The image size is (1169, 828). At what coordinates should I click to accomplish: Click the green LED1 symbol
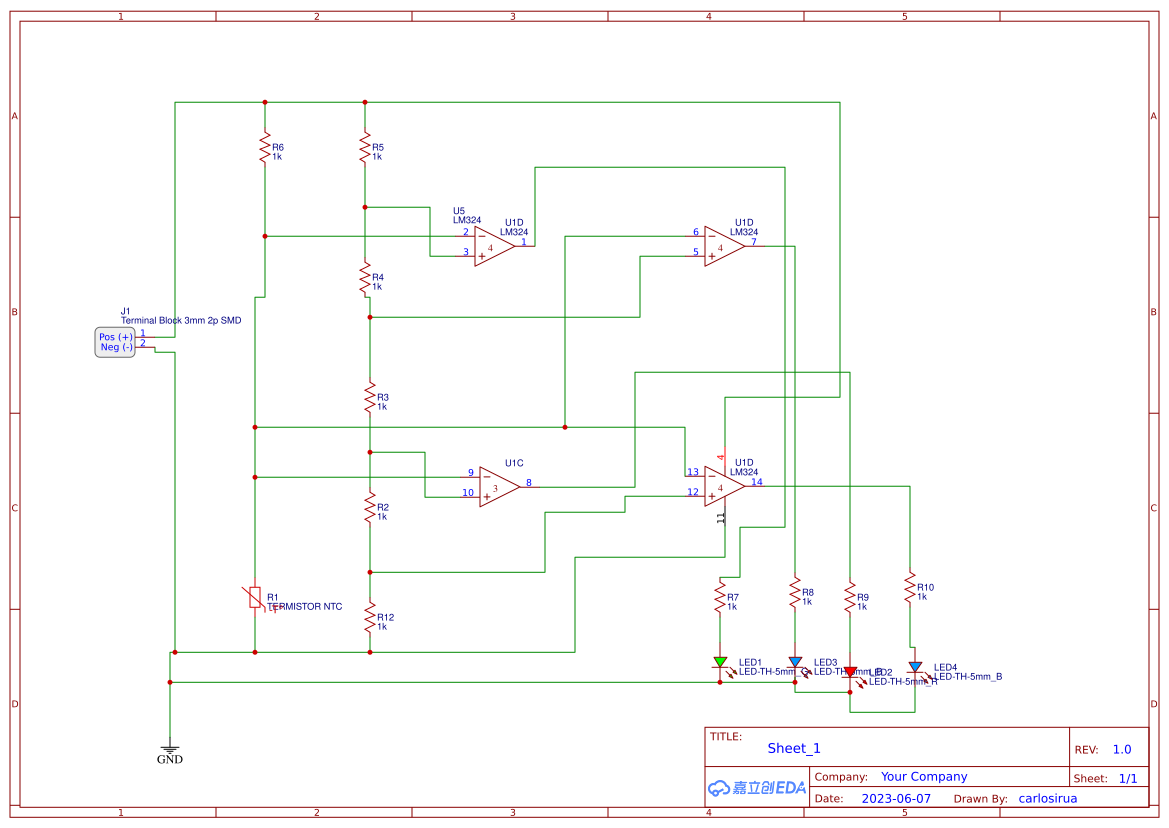click(x=722, y=662)
